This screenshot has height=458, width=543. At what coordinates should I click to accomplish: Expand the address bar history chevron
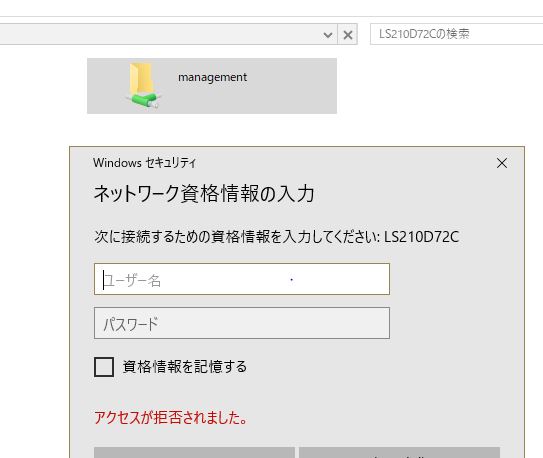[x=328, y=35]
